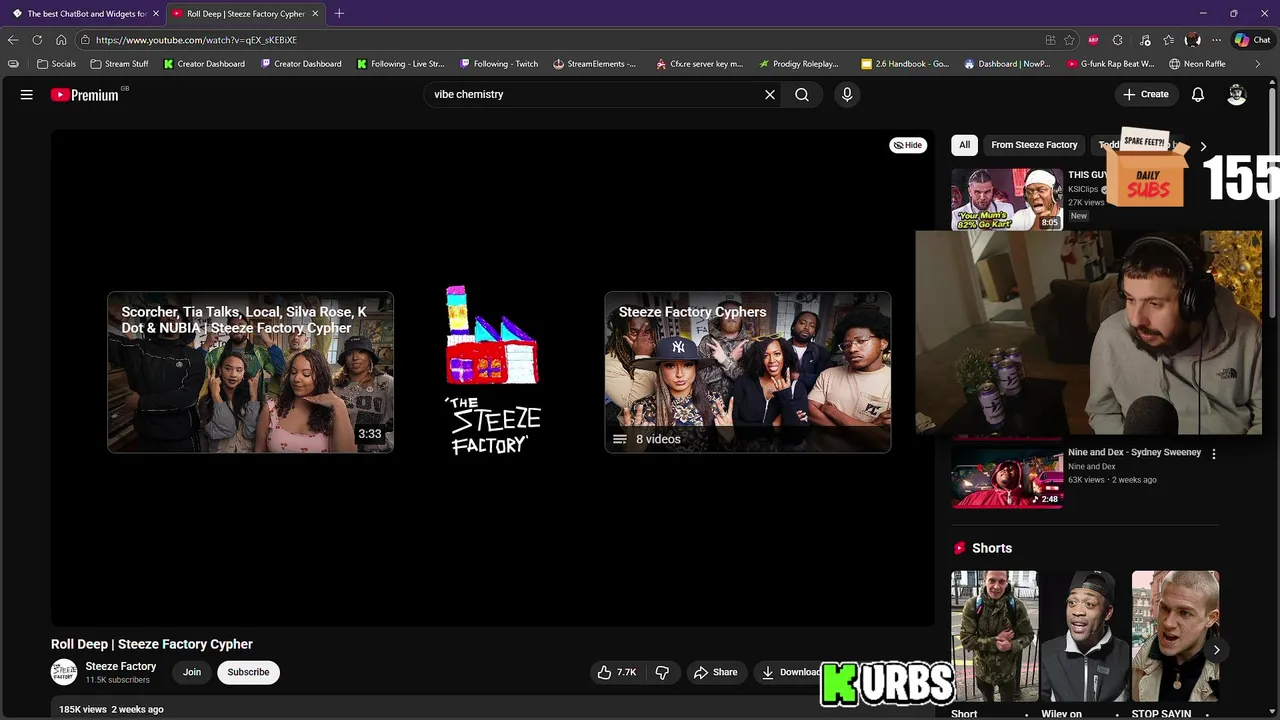
Task: Go to the YouTube Premium home logo
Action: point(85,94)
